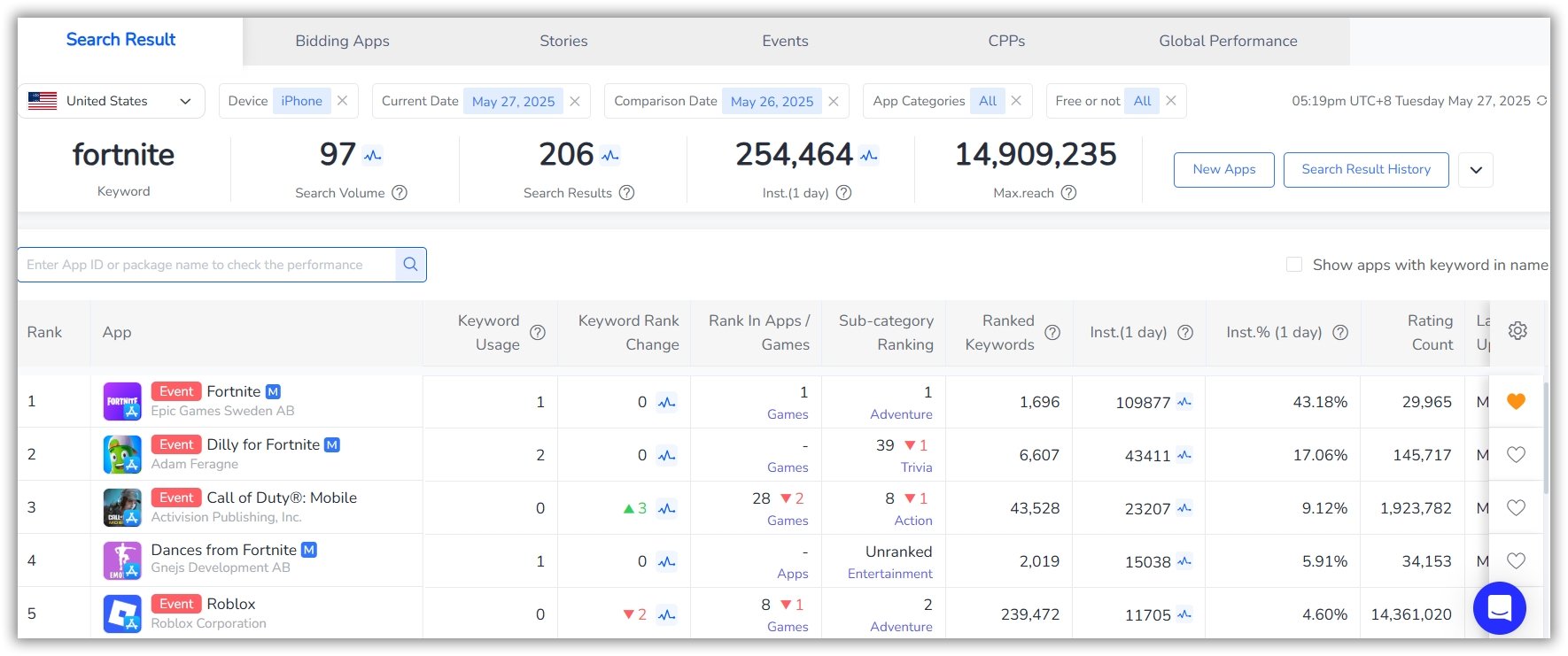Clear the Comparison Date filter

coord(834,101)
